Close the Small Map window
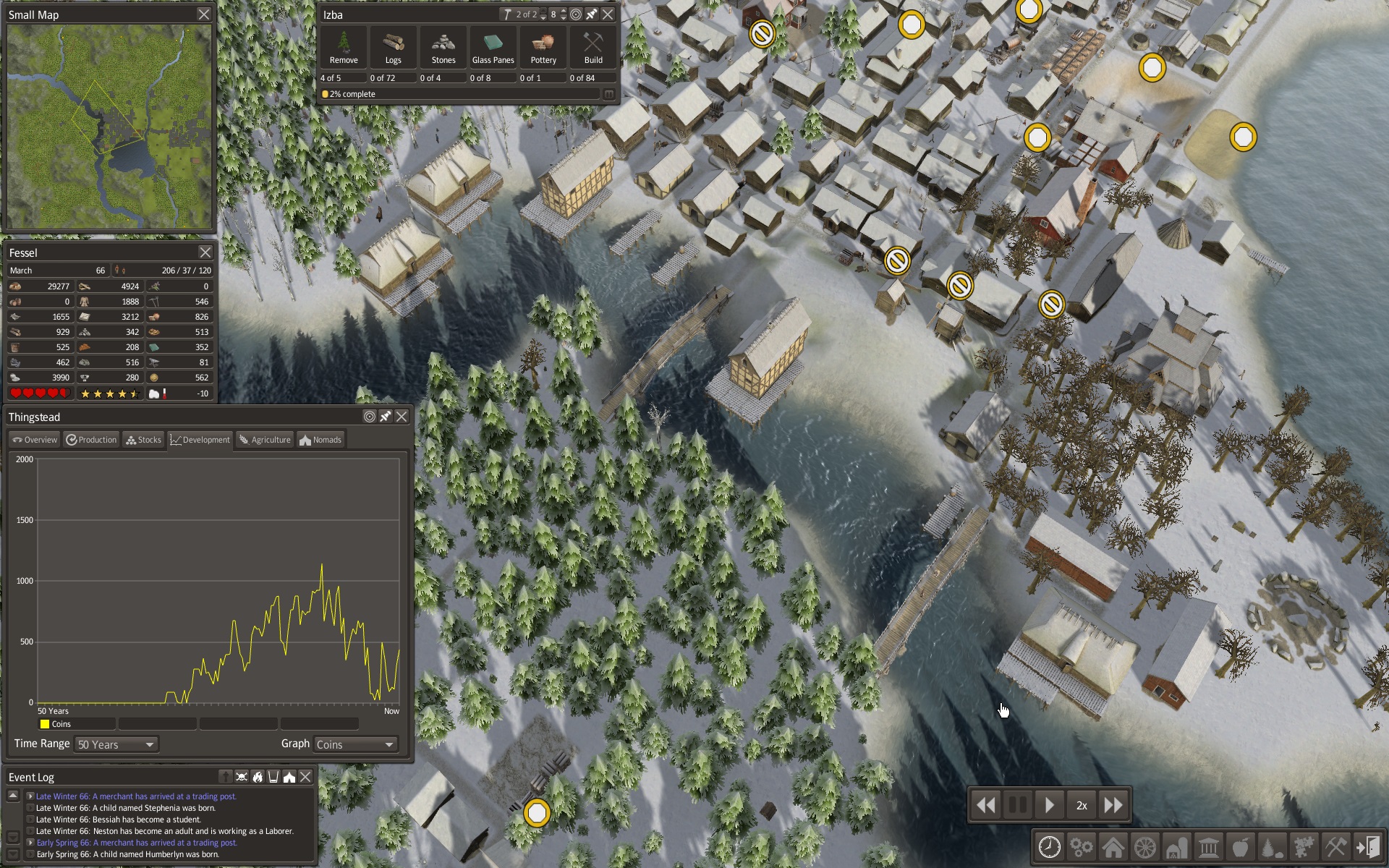 pos(204,14)
